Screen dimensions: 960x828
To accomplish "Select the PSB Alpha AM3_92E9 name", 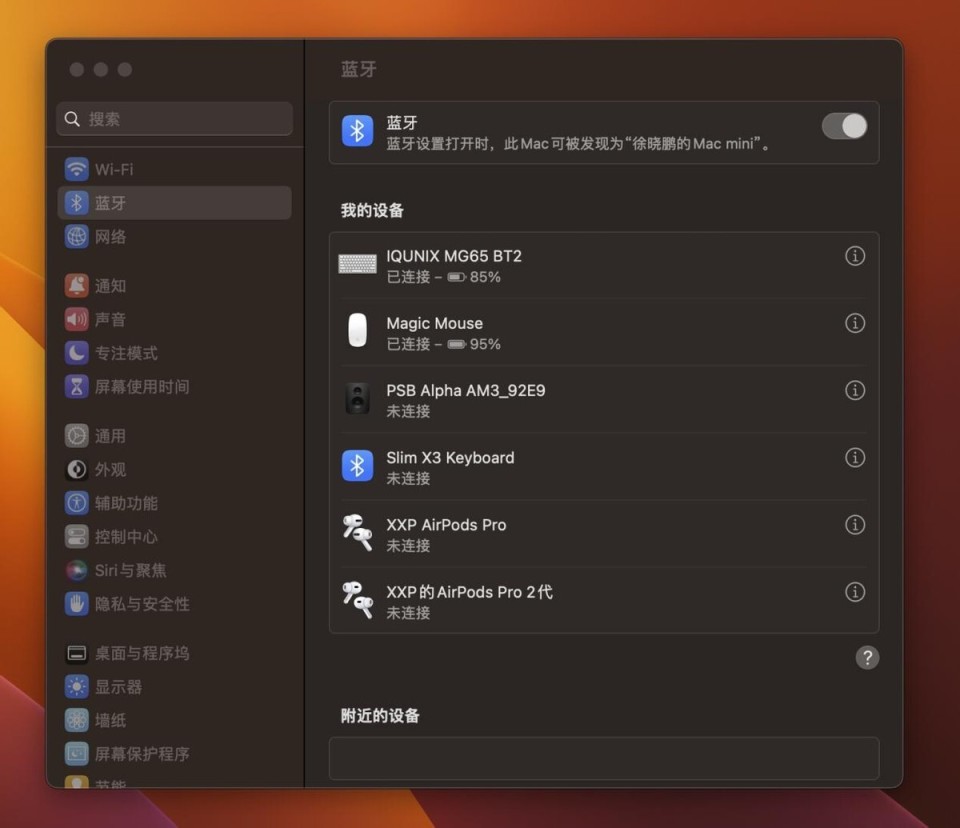I will pyautogui.click(x=466, y=391).
